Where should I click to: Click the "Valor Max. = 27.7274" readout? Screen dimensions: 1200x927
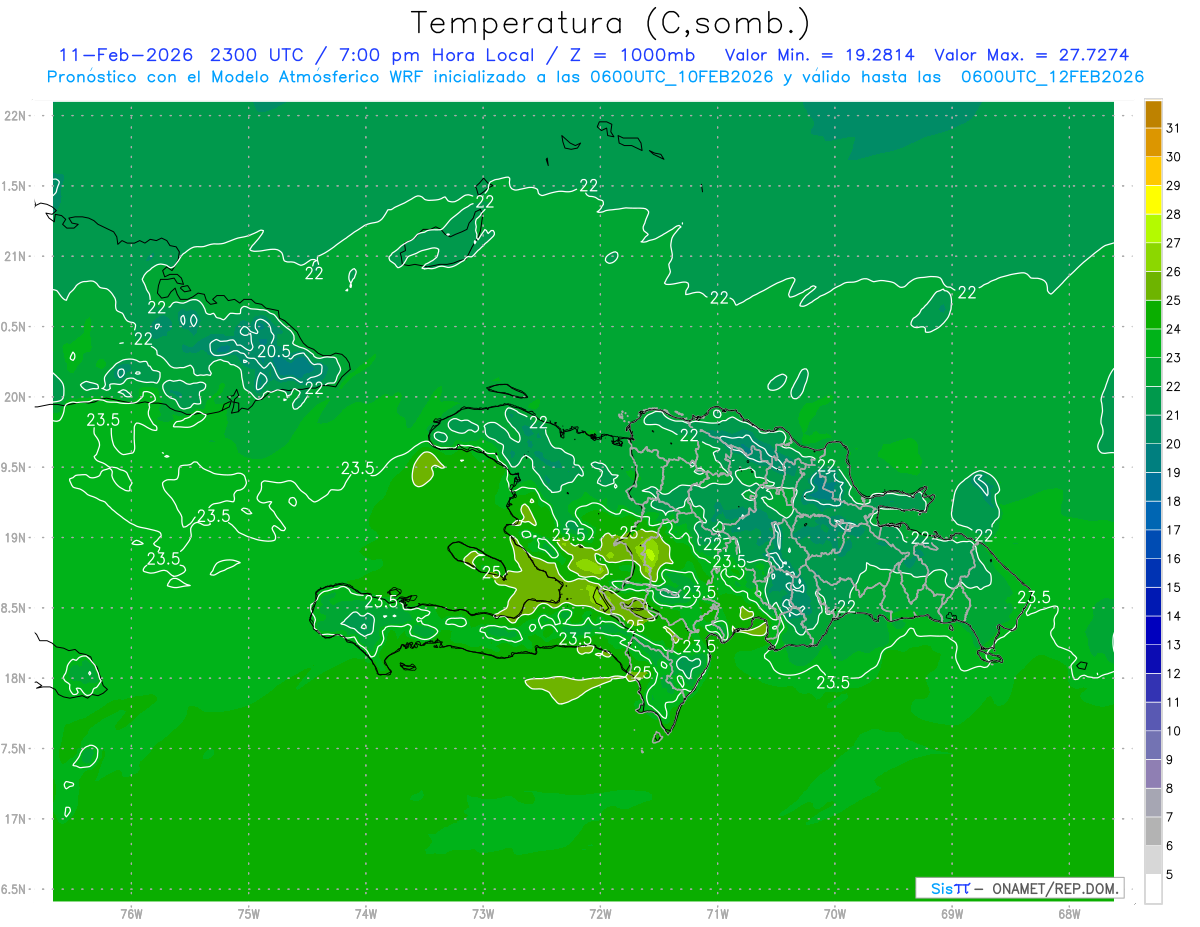click(x=1032, y=55)
